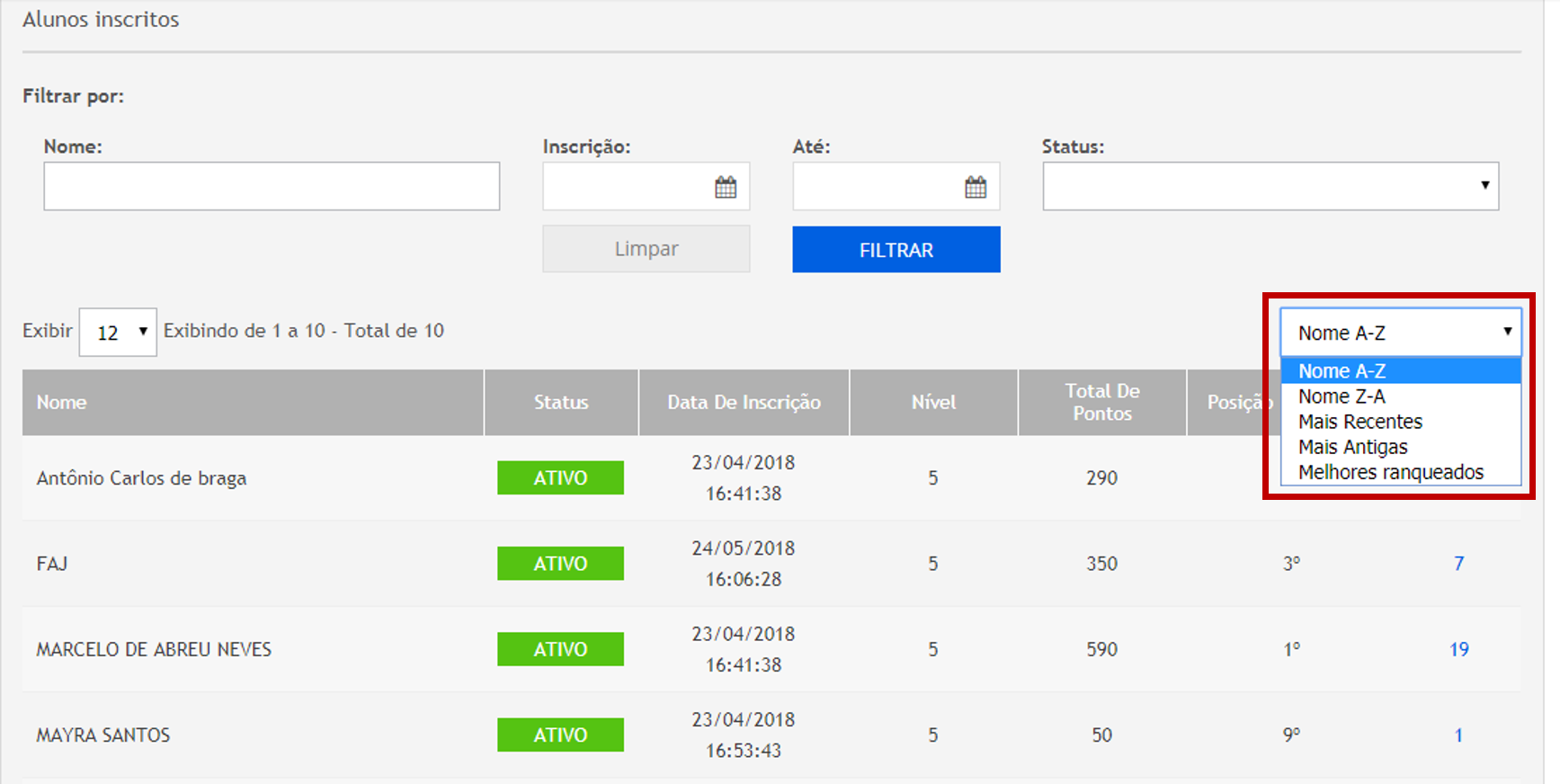Type in the Nome filter field
This screenshot has height=784, width=1560.
coord(272,187)
